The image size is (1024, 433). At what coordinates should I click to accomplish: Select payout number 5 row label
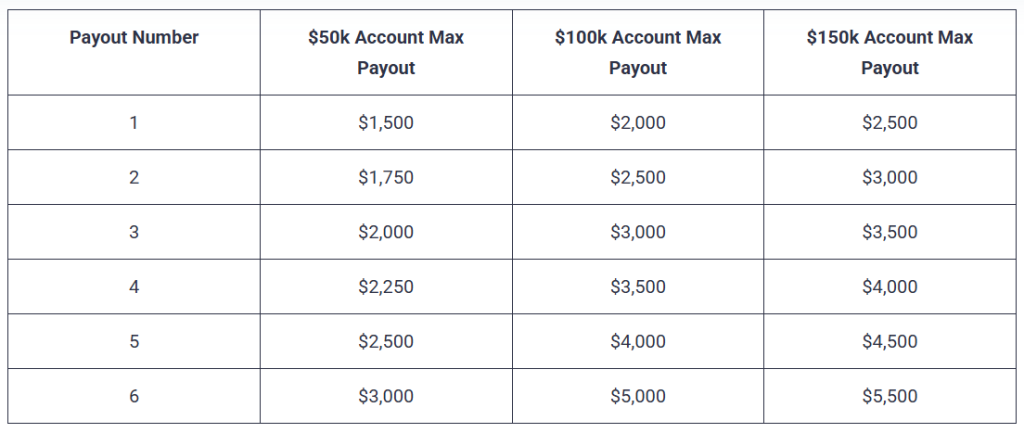134,341
